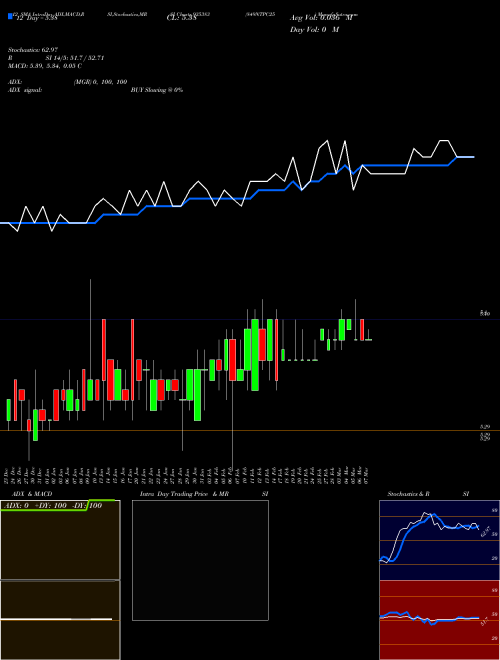Click the 'Stochastics: 62.97' readout
Screen dimensions: 500x660
pos(33,50)
